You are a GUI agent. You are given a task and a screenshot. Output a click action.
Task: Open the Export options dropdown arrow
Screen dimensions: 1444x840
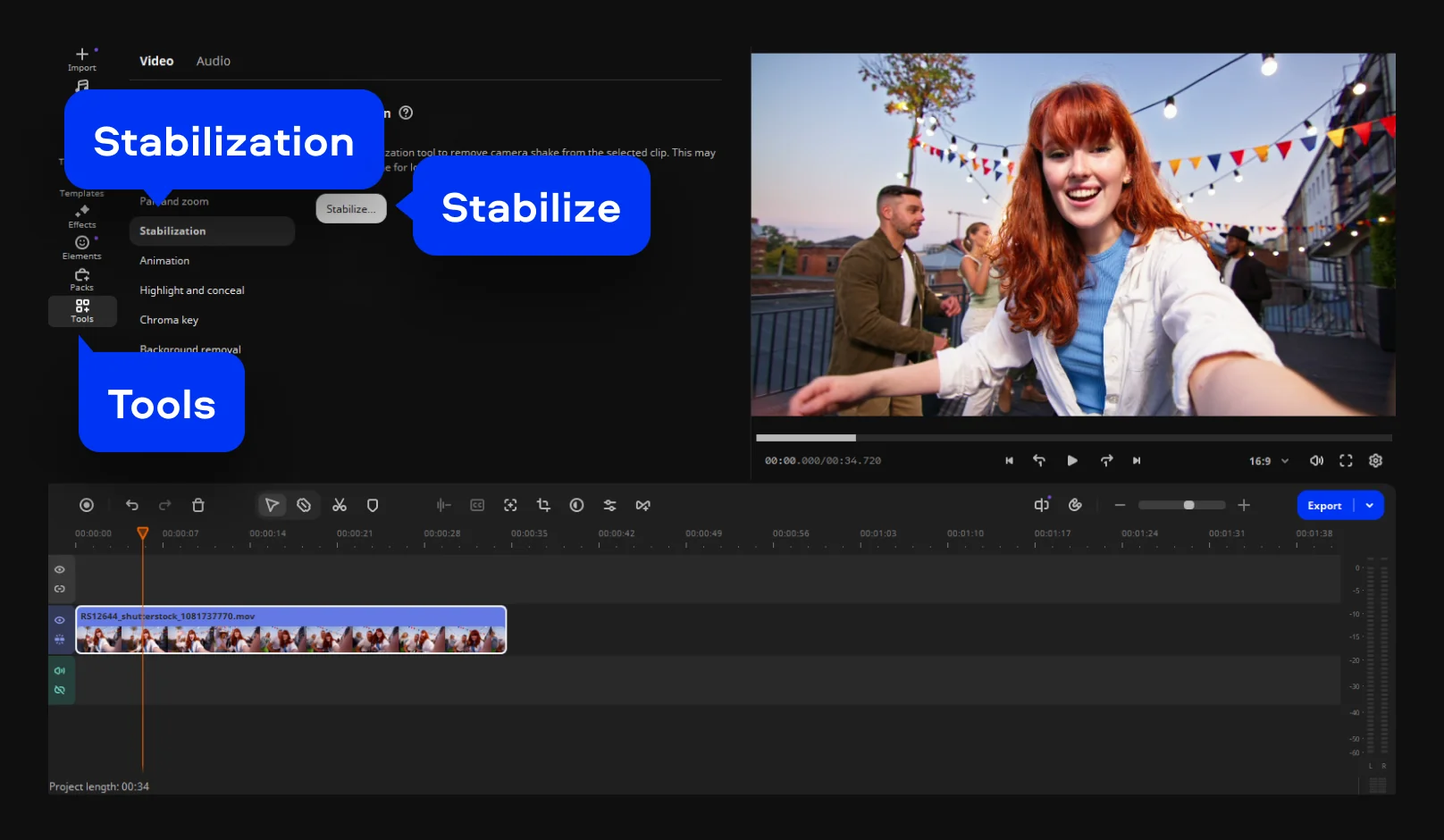coord(1370,506)
